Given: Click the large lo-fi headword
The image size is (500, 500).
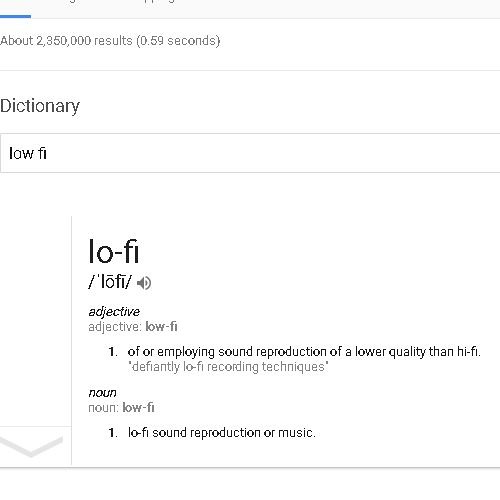Looking at the screenshot, I should 113,251.
